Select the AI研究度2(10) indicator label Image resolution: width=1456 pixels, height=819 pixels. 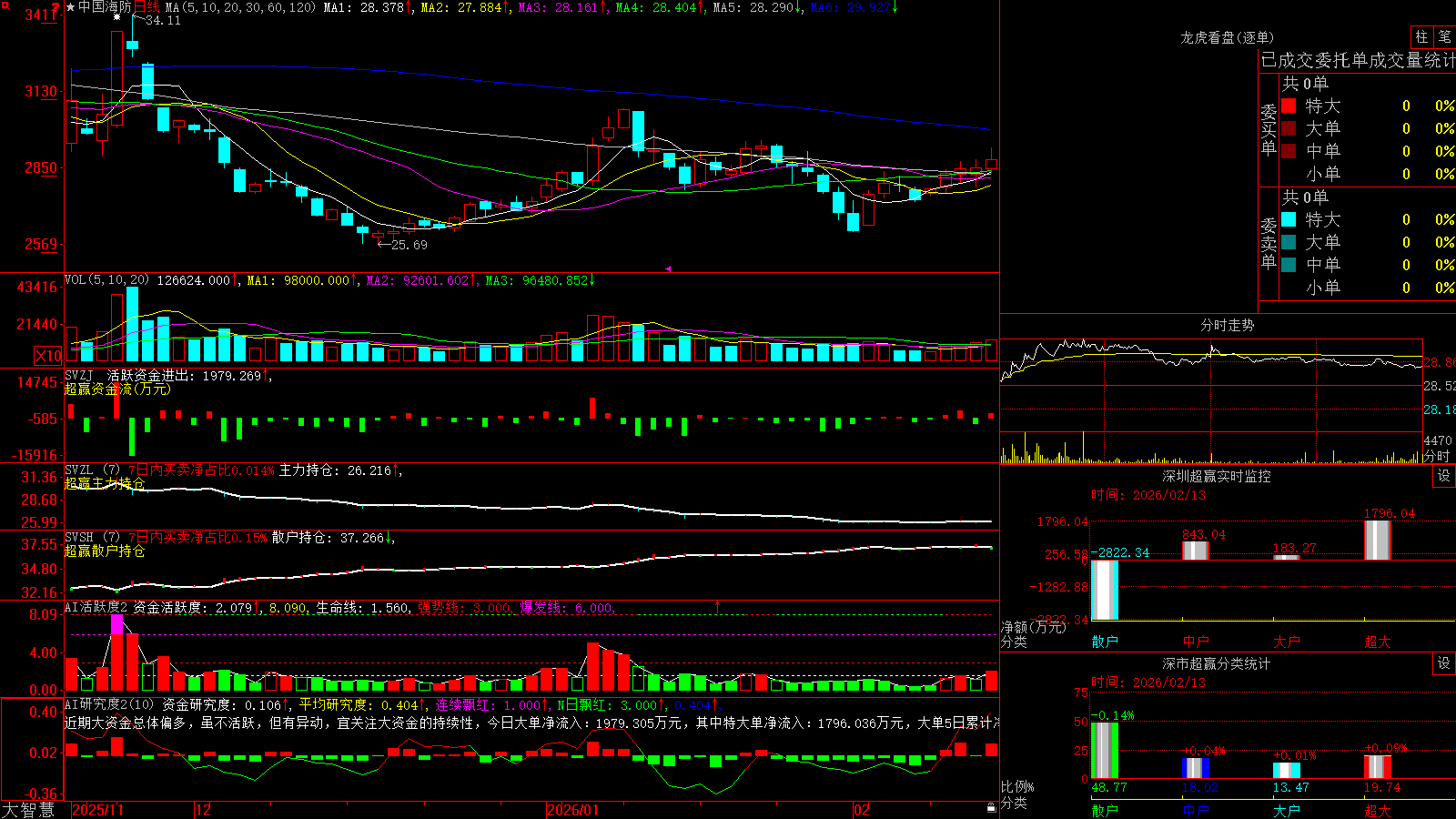tap(109, 704)
